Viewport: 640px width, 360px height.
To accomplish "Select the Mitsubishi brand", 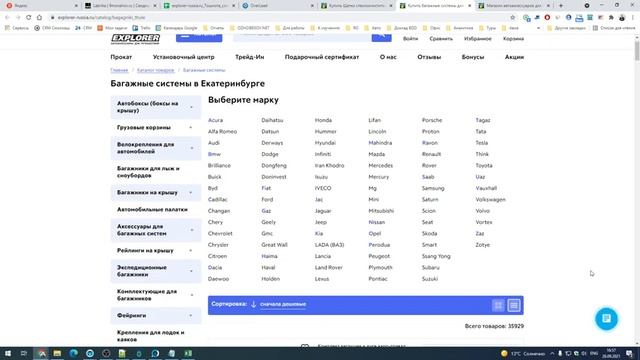I will 381,211.
